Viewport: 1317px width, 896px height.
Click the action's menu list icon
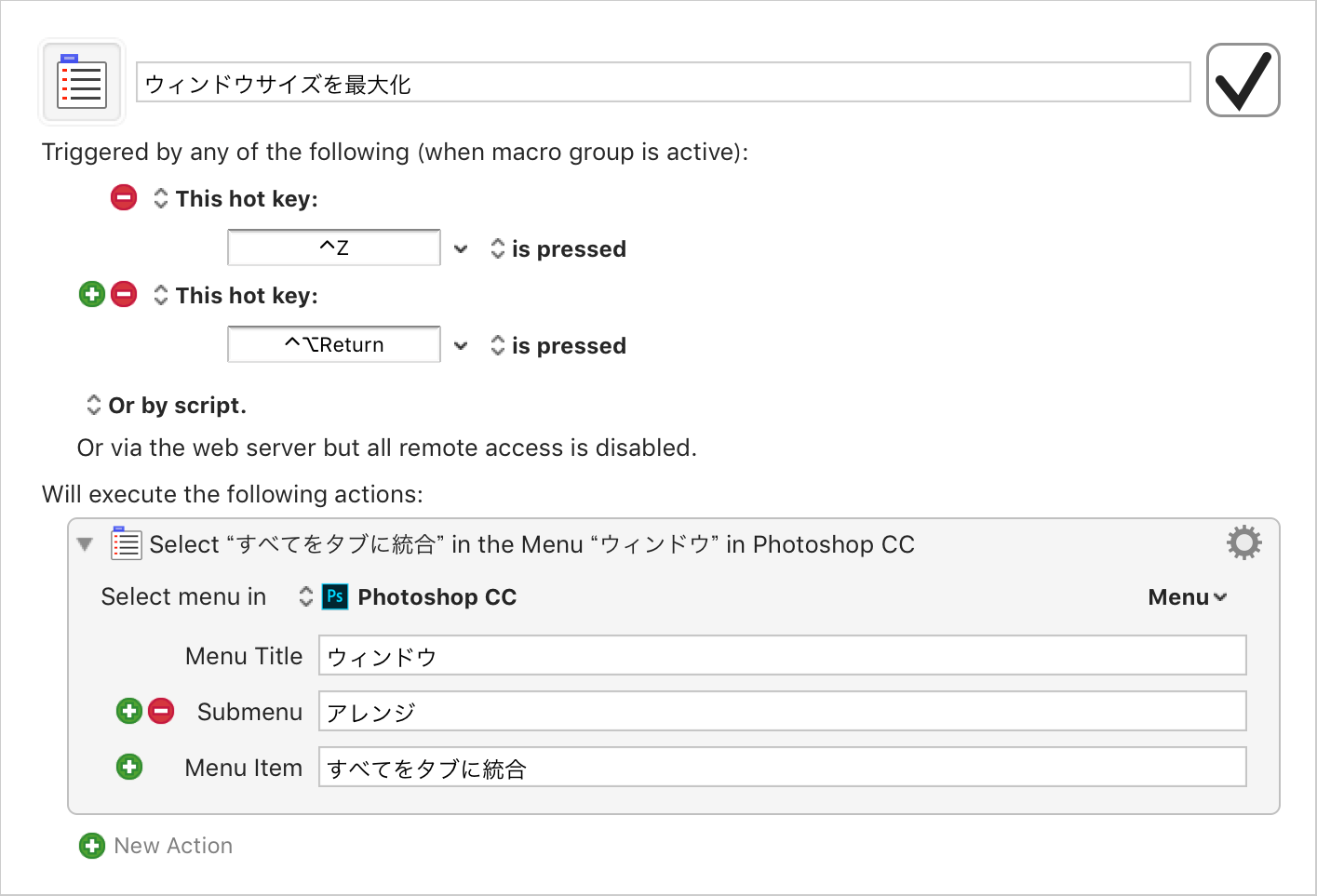click(126, 542)
